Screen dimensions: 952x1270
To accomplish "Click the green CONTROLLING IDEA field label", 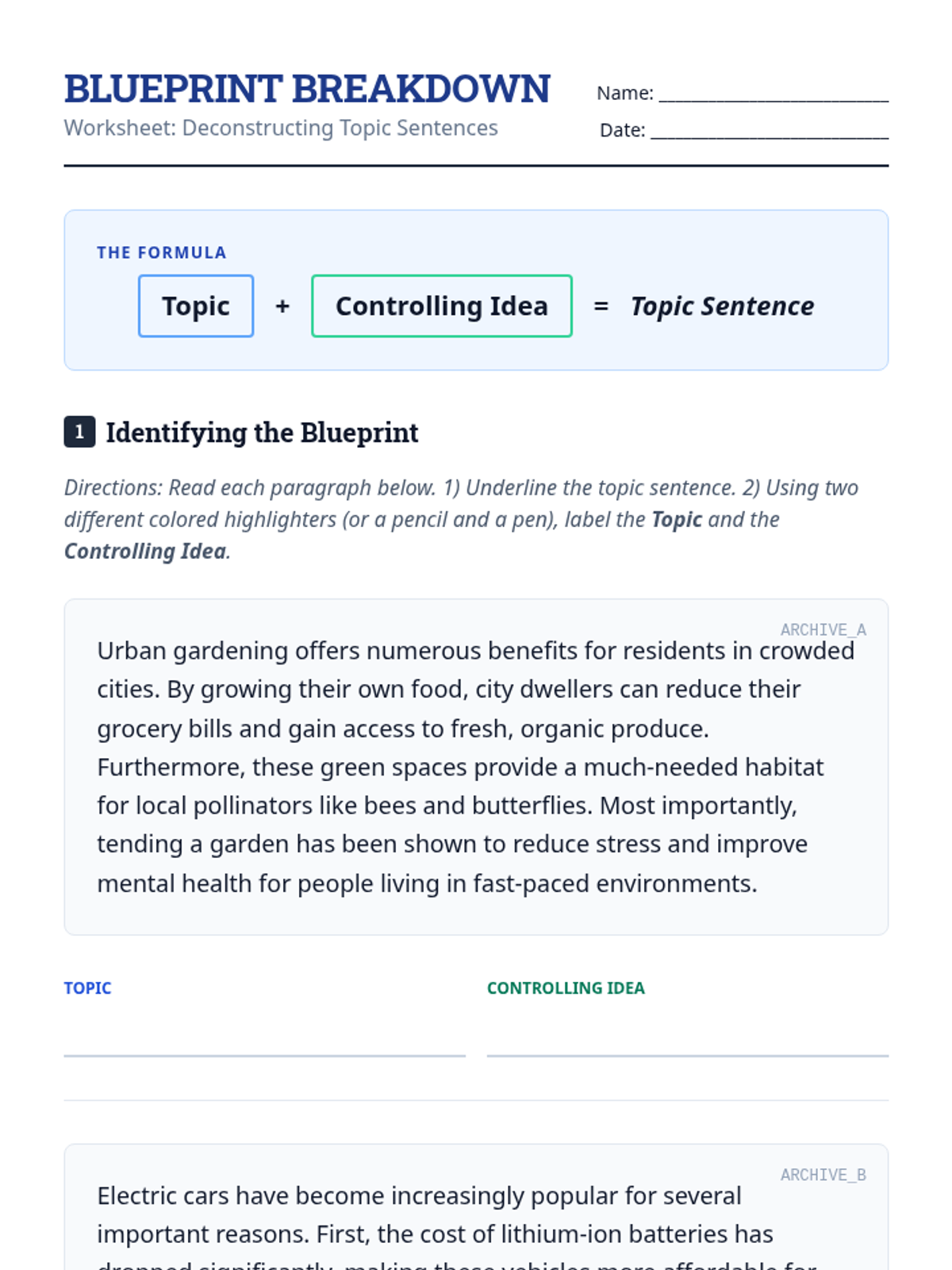I will tap(566, 988).
